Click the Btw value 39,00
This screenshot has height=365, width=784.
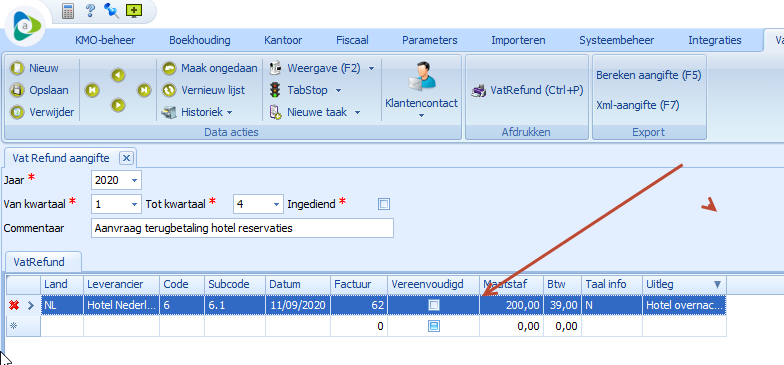pos(562,305)
